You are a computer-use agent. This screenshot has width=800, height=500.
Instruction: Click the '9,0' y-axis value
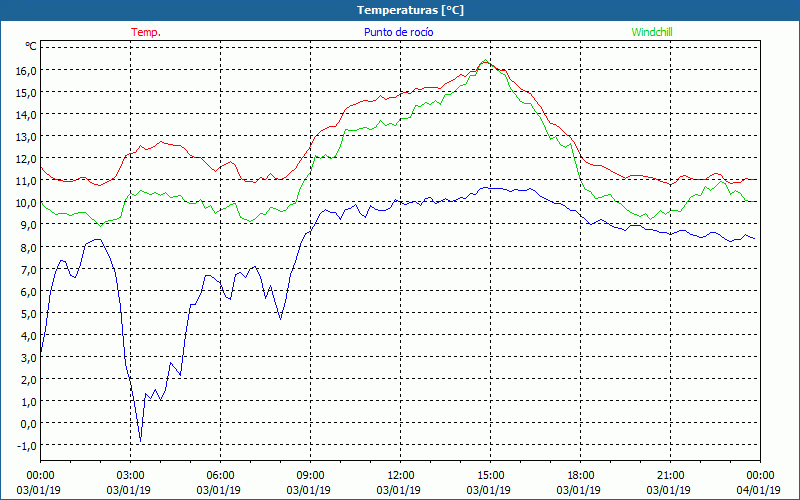29,224
